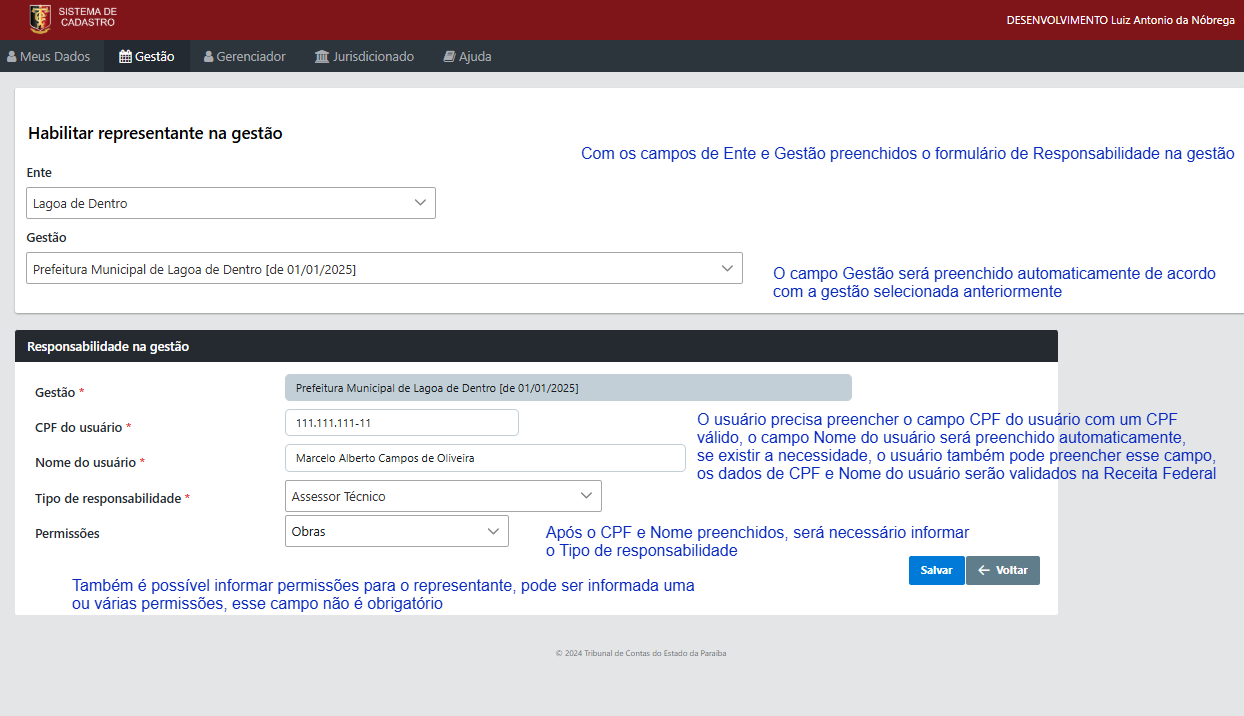Click the Habilitar representante na gestão heading
The image size is (1244, 716).
[x=155, y=133]
